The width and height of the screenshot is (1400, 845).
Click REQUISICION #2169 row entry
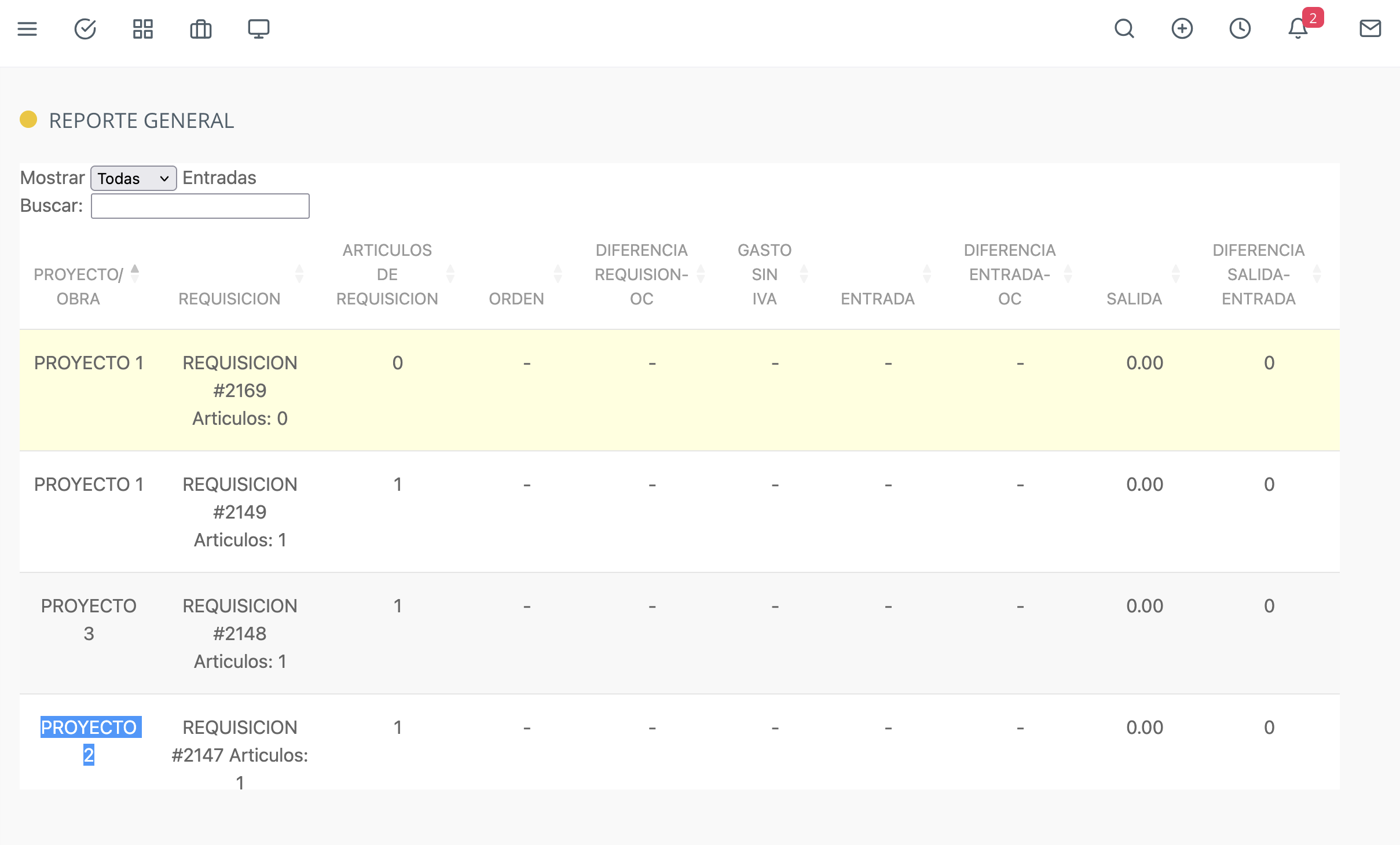click(240, 376)
